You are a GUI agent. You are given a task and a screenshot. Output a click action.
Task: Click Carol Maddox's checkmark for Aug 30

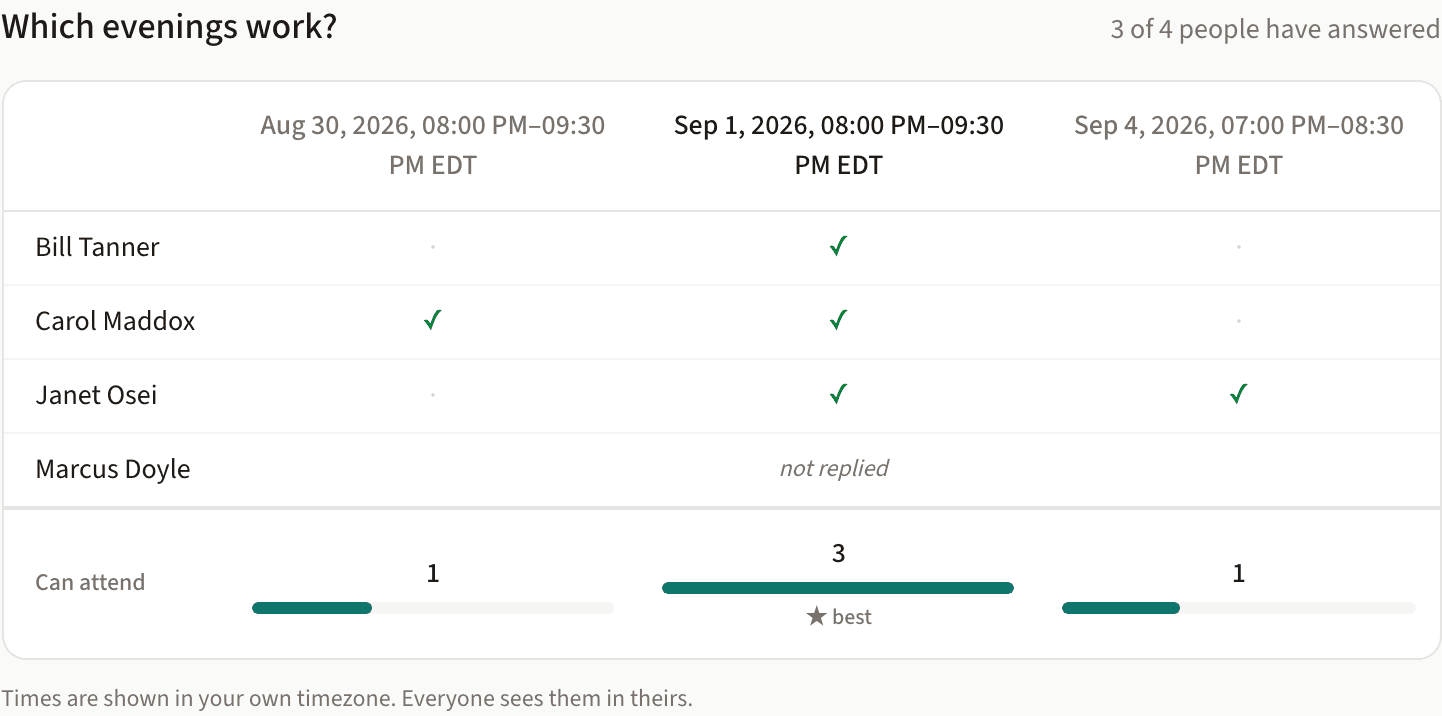click(432, 321)
